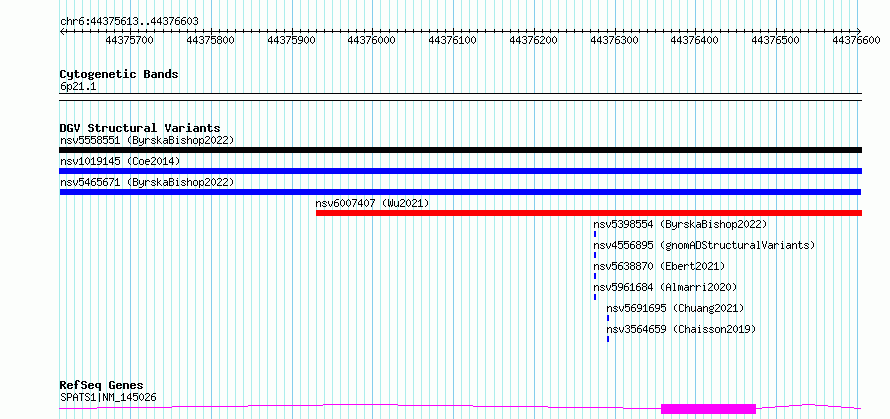Viewport: 890px width, 419px height.
Task: Select the 44375700 ruler position
Action: [x=130, y=40]
